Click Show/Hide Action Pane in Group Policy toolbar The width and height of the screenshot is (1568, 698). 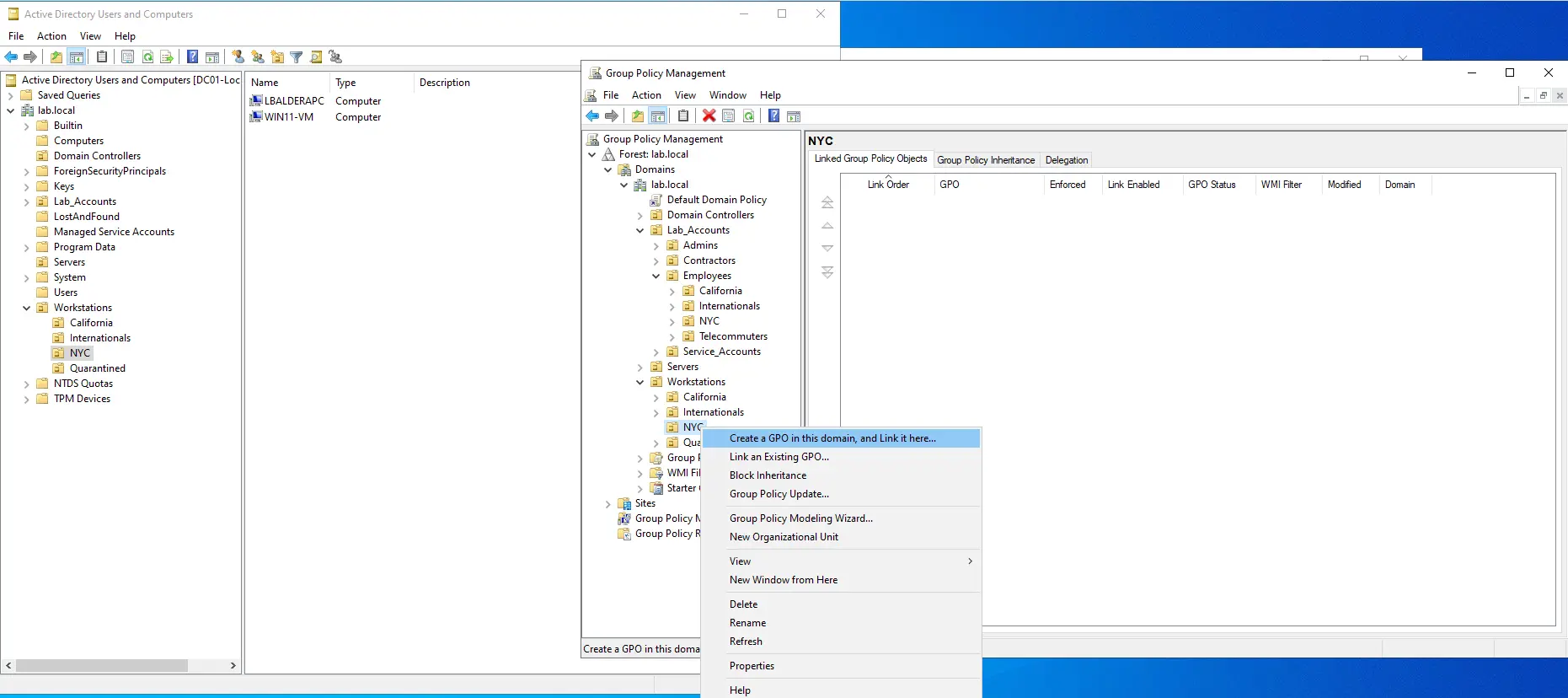[794, 116]
